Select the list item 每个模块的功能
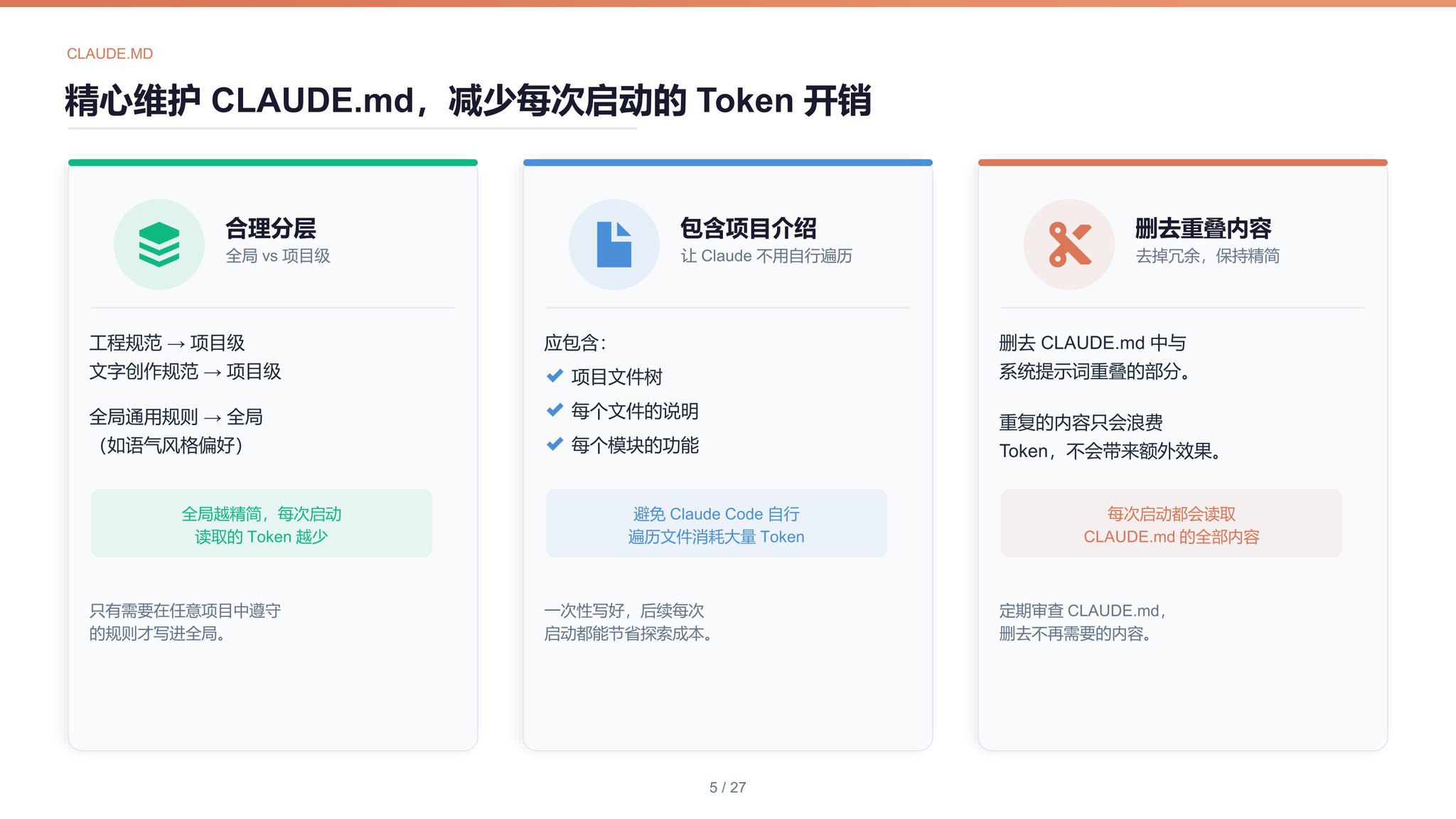The height and width of the screenshot is (819, 1456). [x=635, y=445]
